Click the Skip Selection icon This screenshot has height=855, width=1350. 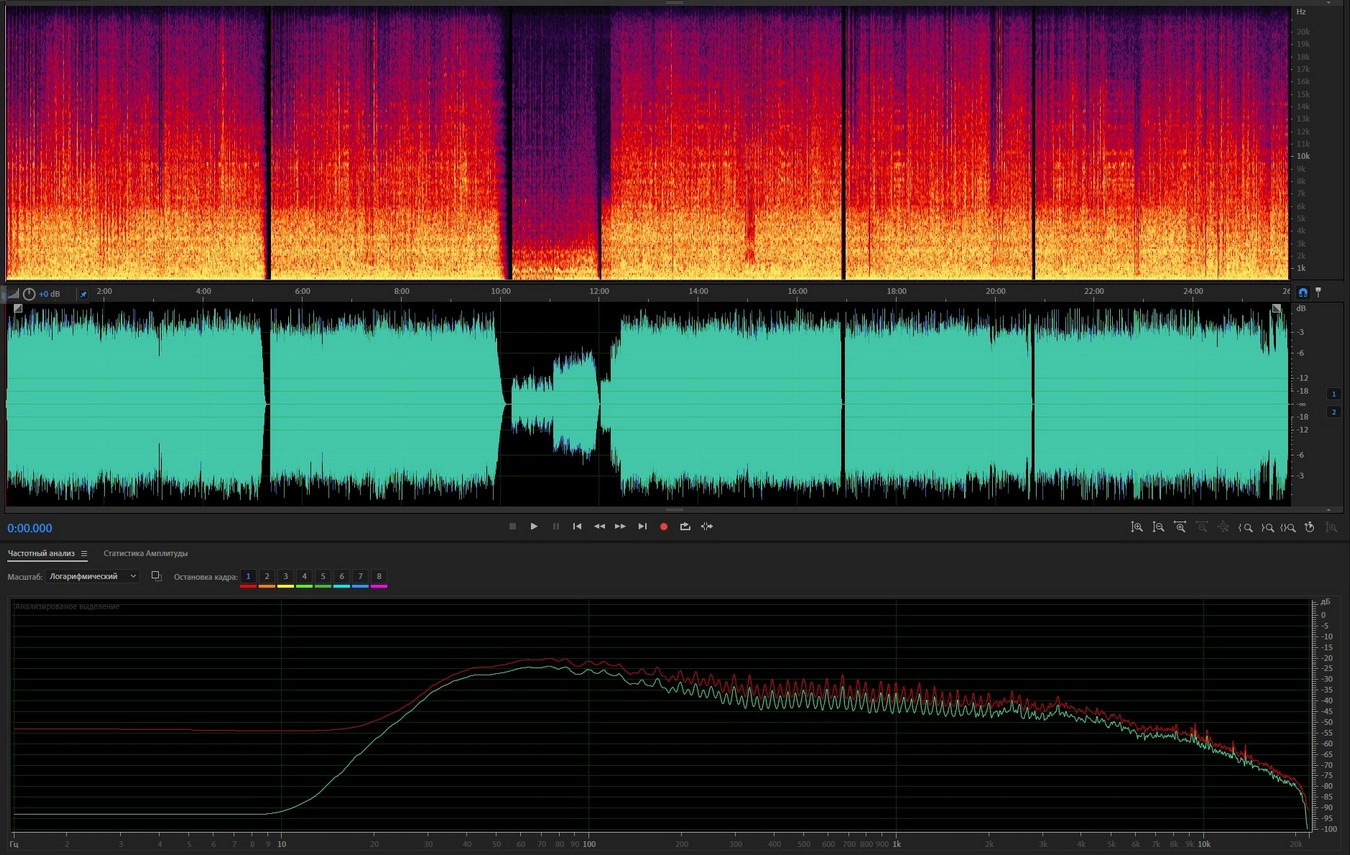pos(707,526)
